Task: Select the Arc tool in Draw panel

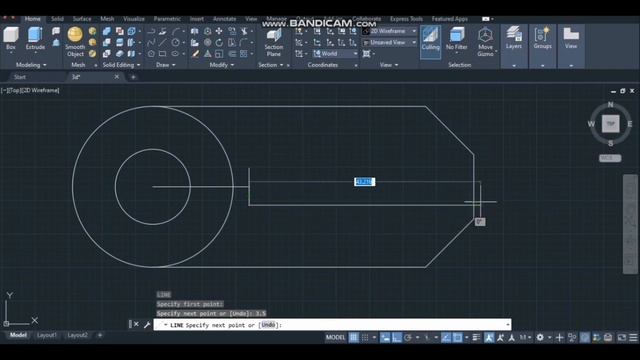Action: pos(176,31)
